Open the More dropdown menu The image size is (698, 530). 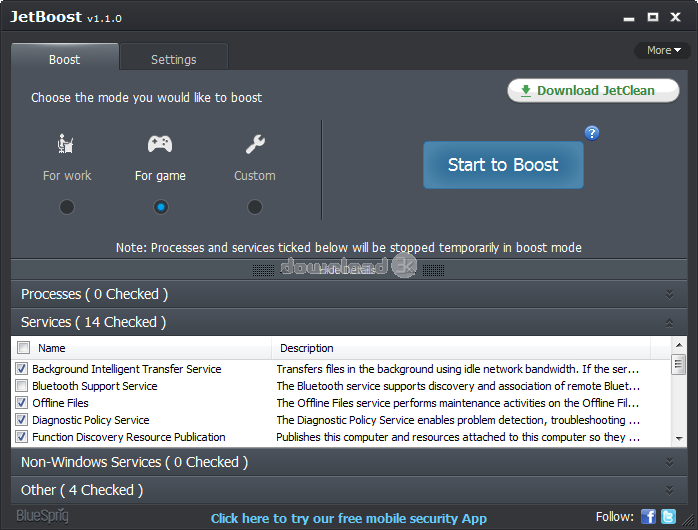pos(663,50)
